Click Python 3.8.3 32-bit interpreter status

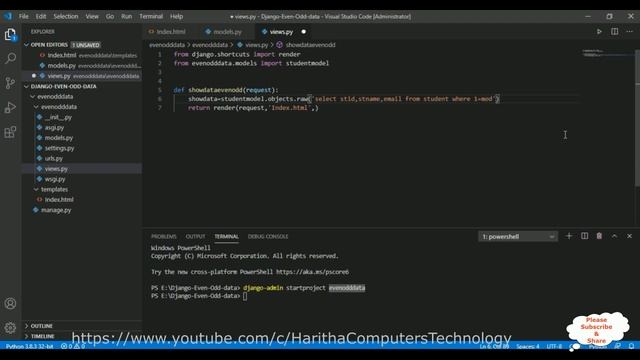(29, 346)
